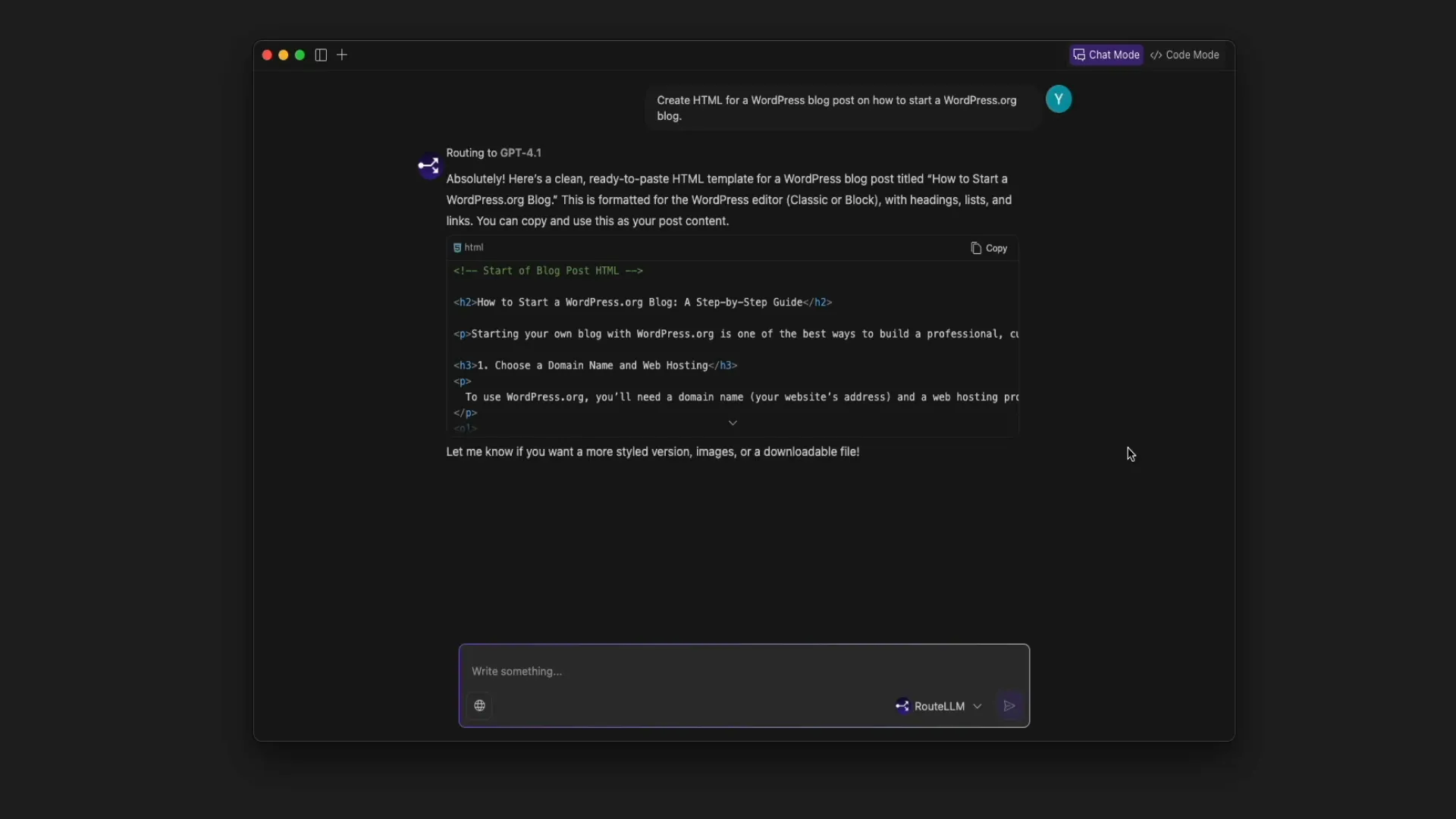The image size is (1456, 819).
Task: Toggle web search globe icon
Action: tap(480, 706)
